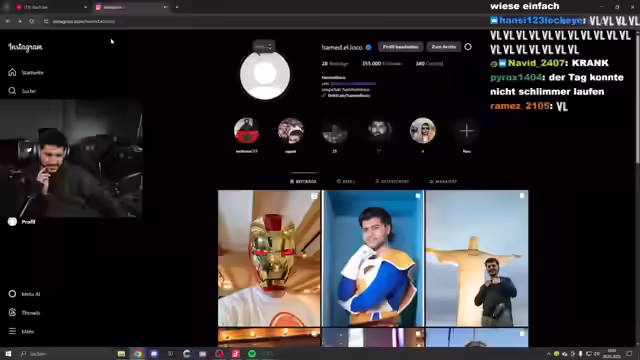640x360 pixels.
Task: Open the 28 Beiträge count
Action: pyautogui.click(x=335, y=64)
